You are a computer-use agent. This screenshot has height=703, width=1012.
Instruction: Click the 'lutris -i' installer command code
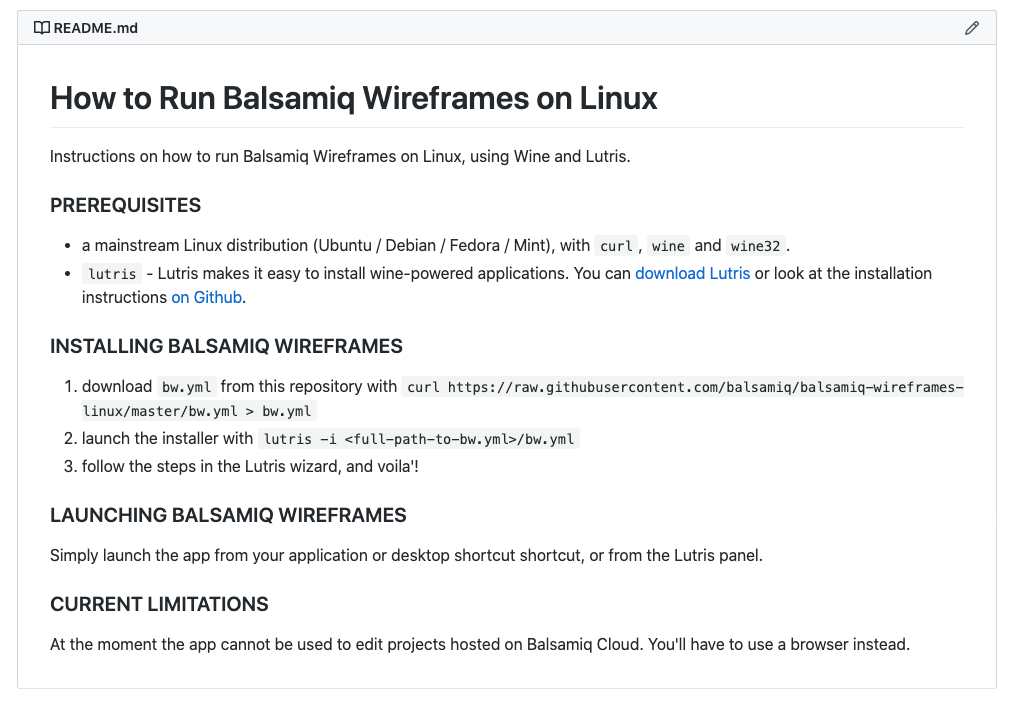tap(419, 439)
